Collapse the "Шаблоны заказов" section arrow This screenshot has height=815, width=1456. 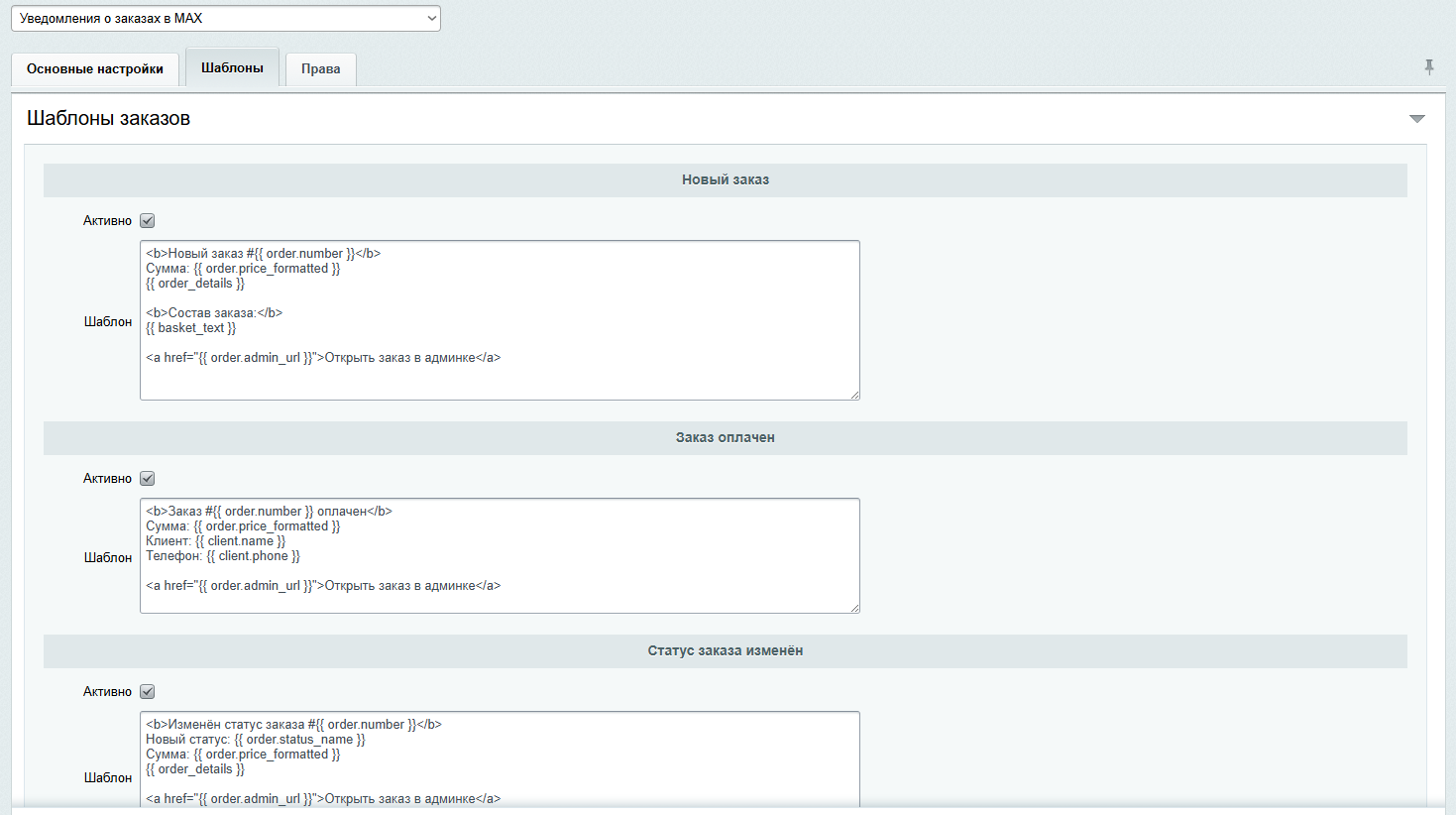point(1417,119)
